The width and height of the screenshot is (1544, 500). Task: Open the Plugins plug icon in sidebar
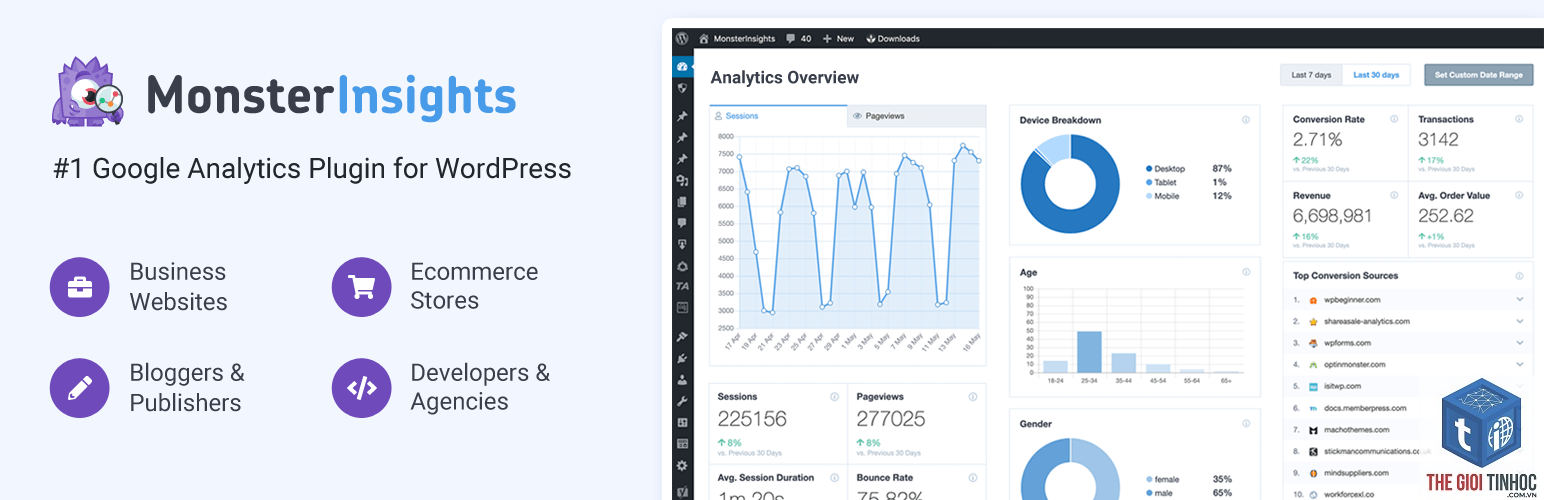(682, 358)
